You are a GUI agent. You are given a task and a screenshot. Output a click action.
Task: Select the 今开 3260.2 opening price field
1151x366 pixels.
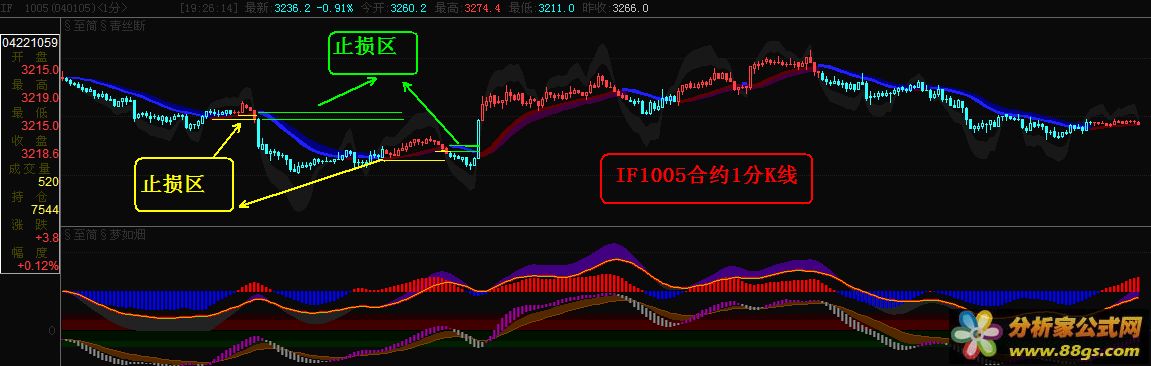pos(393,8)
